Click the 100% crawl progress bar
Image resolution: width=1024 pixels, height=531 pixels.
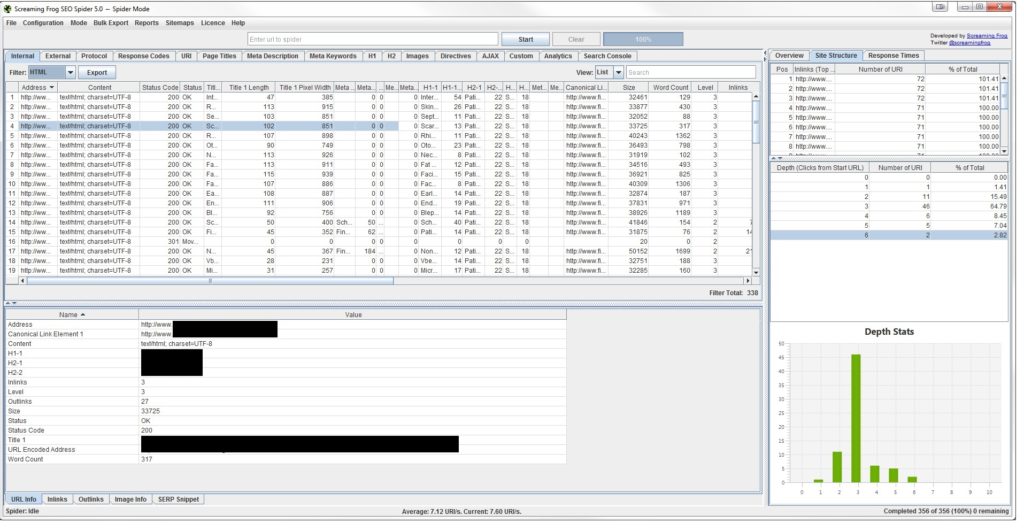[643, 39]
